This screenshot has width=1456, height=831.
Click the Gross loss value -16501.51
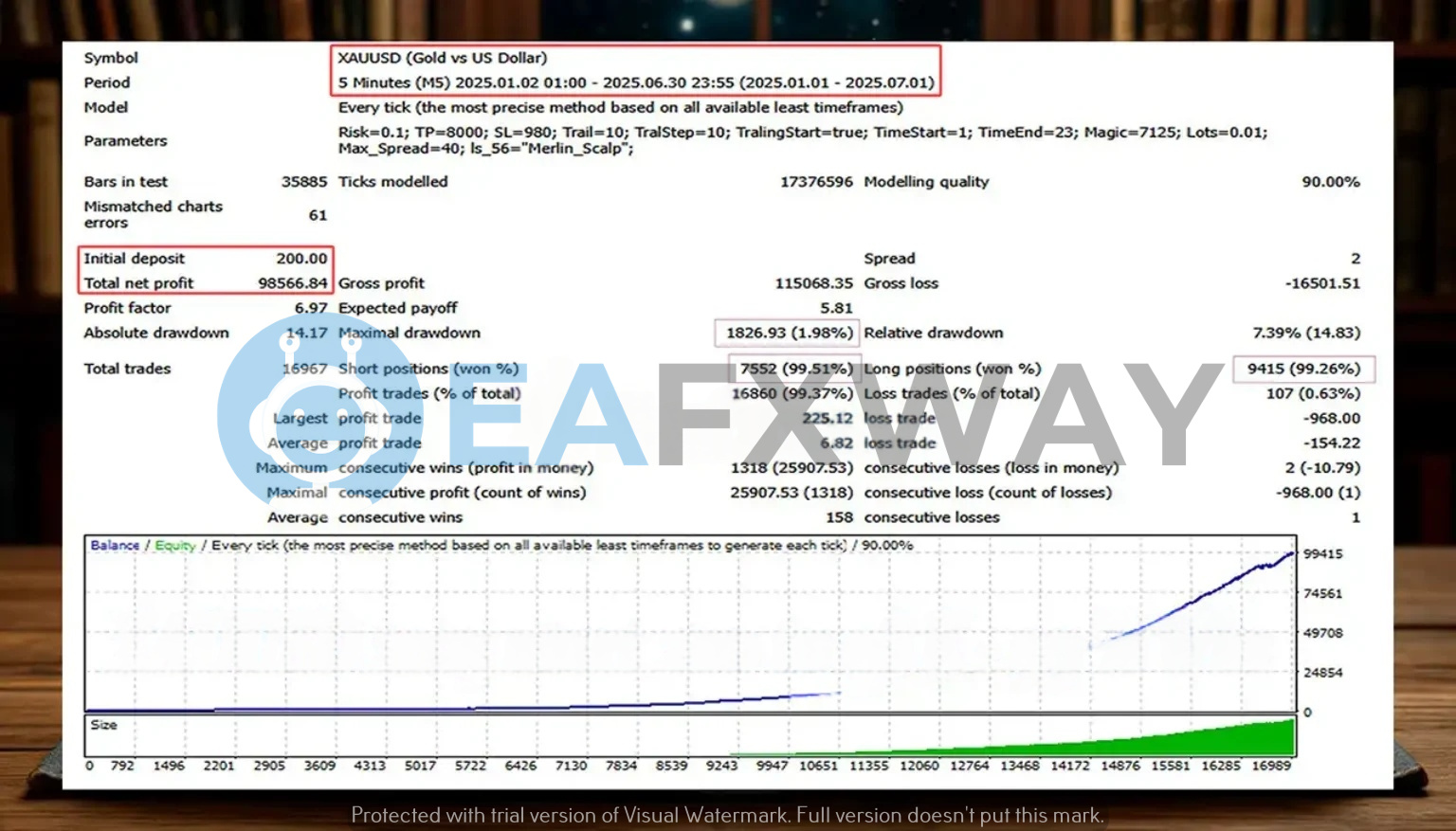click(1321, 283)
